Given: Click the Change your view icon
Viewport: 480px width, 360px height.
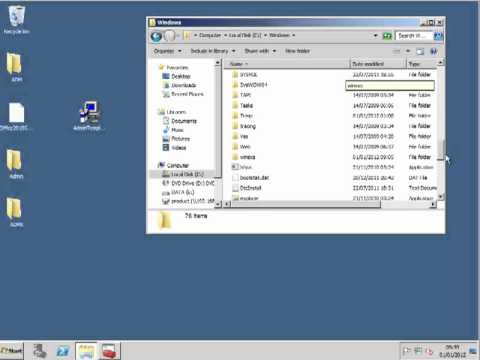Looking at the screenshot, I should tap(397, 51).
